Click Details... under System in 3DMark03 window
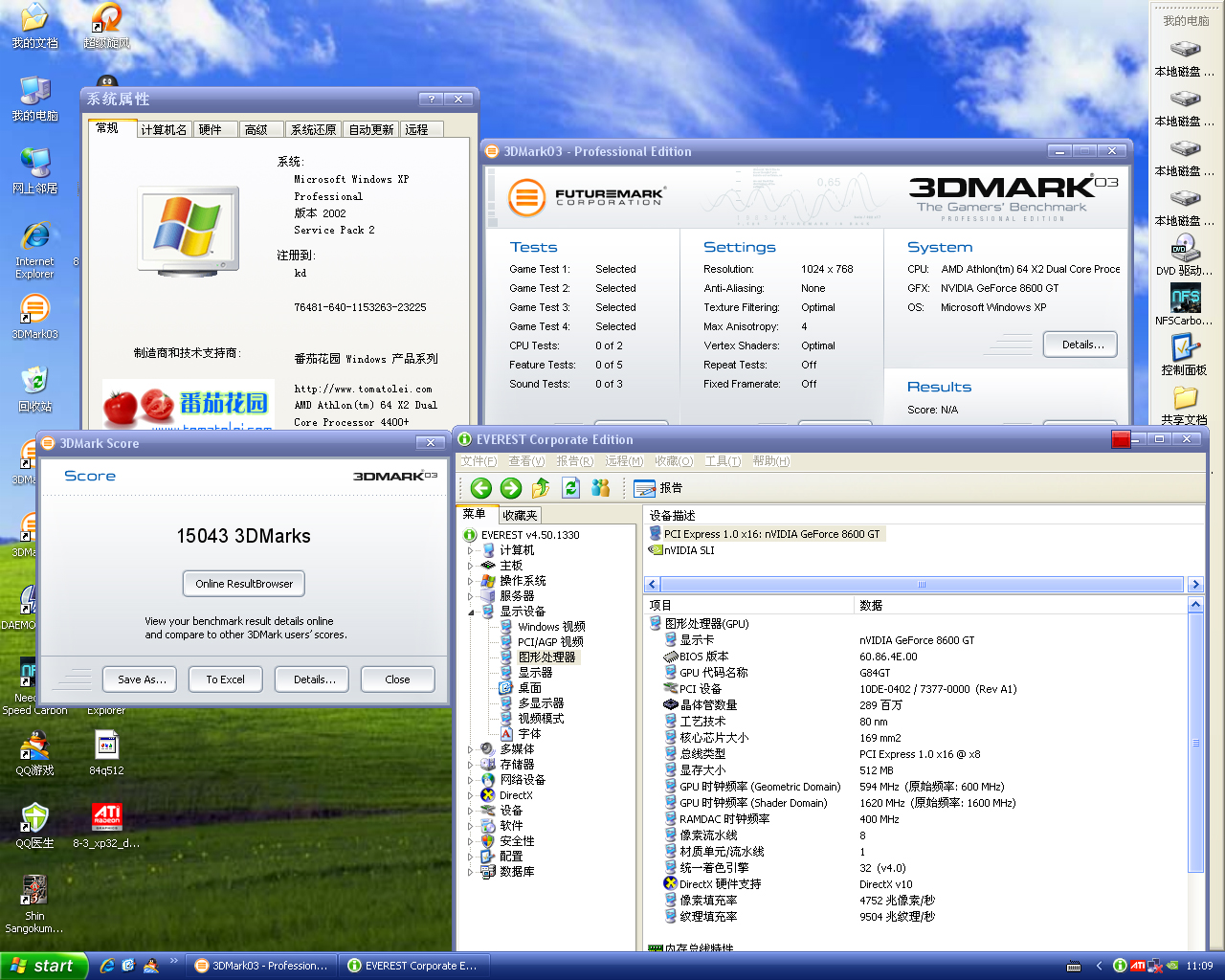1225x980 pixels. pyautogui.click(x=1082, y=345)
